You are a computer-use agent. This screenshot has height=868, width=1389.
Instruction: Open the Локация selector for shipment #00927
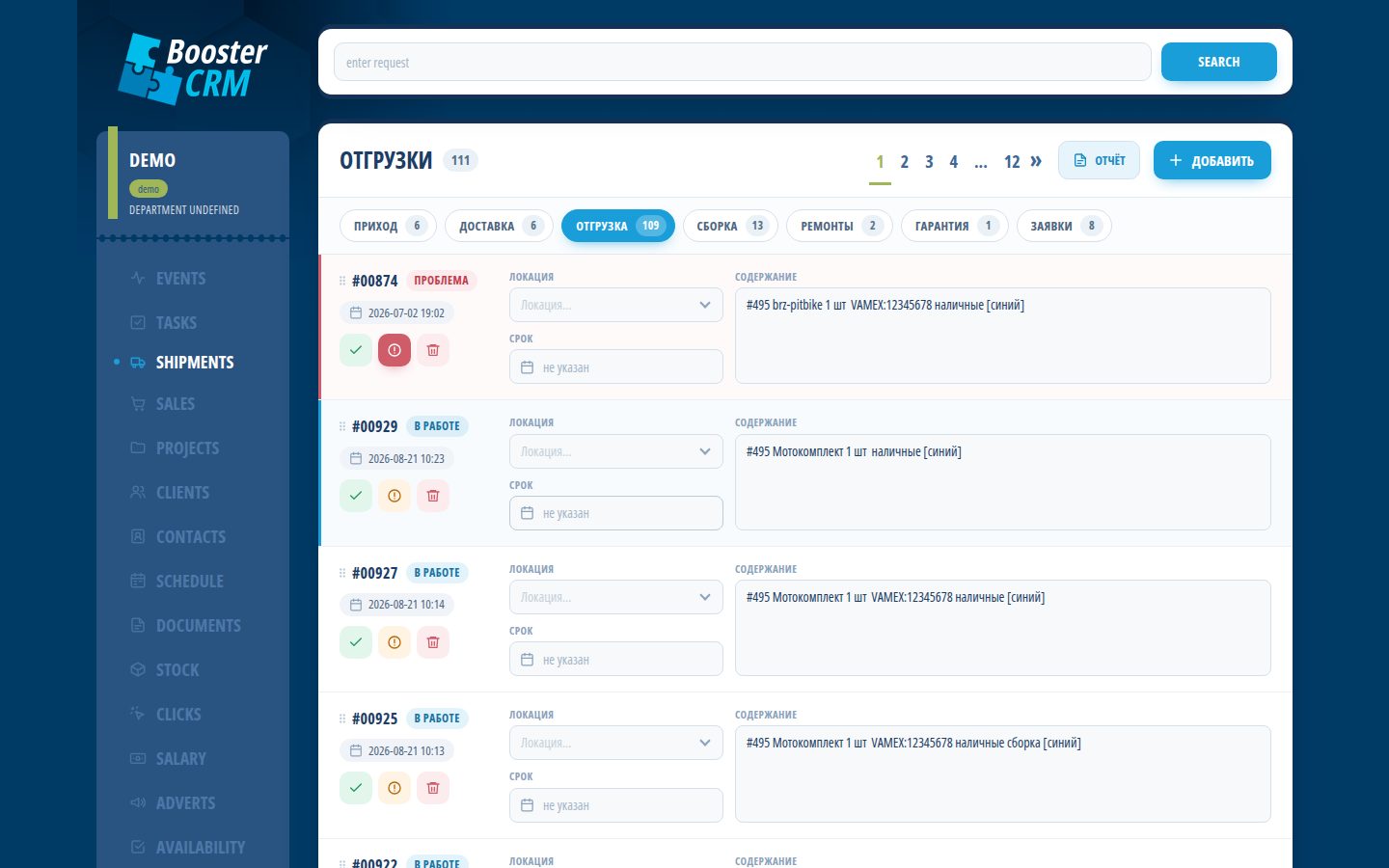pos(616,597)
